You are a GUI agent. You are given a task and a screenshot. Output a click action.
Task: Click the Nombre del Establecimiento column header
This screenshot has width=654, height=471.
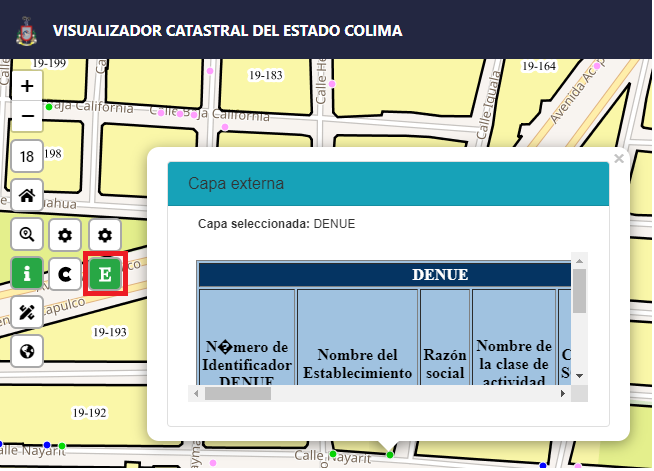tap(357, 364)
